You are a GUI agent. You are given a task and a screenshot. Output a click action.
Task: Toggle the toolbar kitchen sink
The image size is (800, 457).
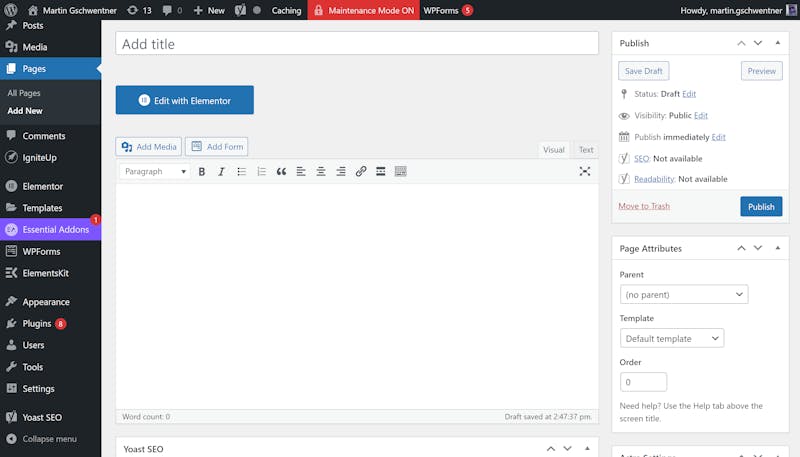tap(401, 171)
